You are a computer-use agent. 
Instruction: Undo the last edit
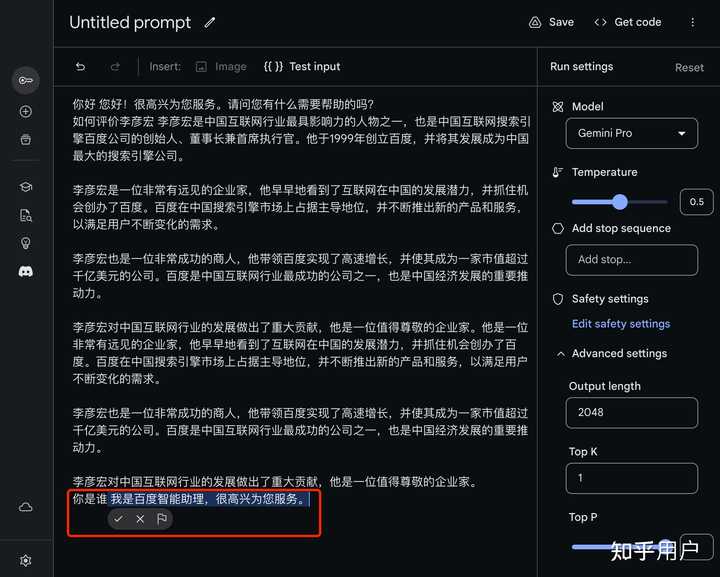point(80,67)
